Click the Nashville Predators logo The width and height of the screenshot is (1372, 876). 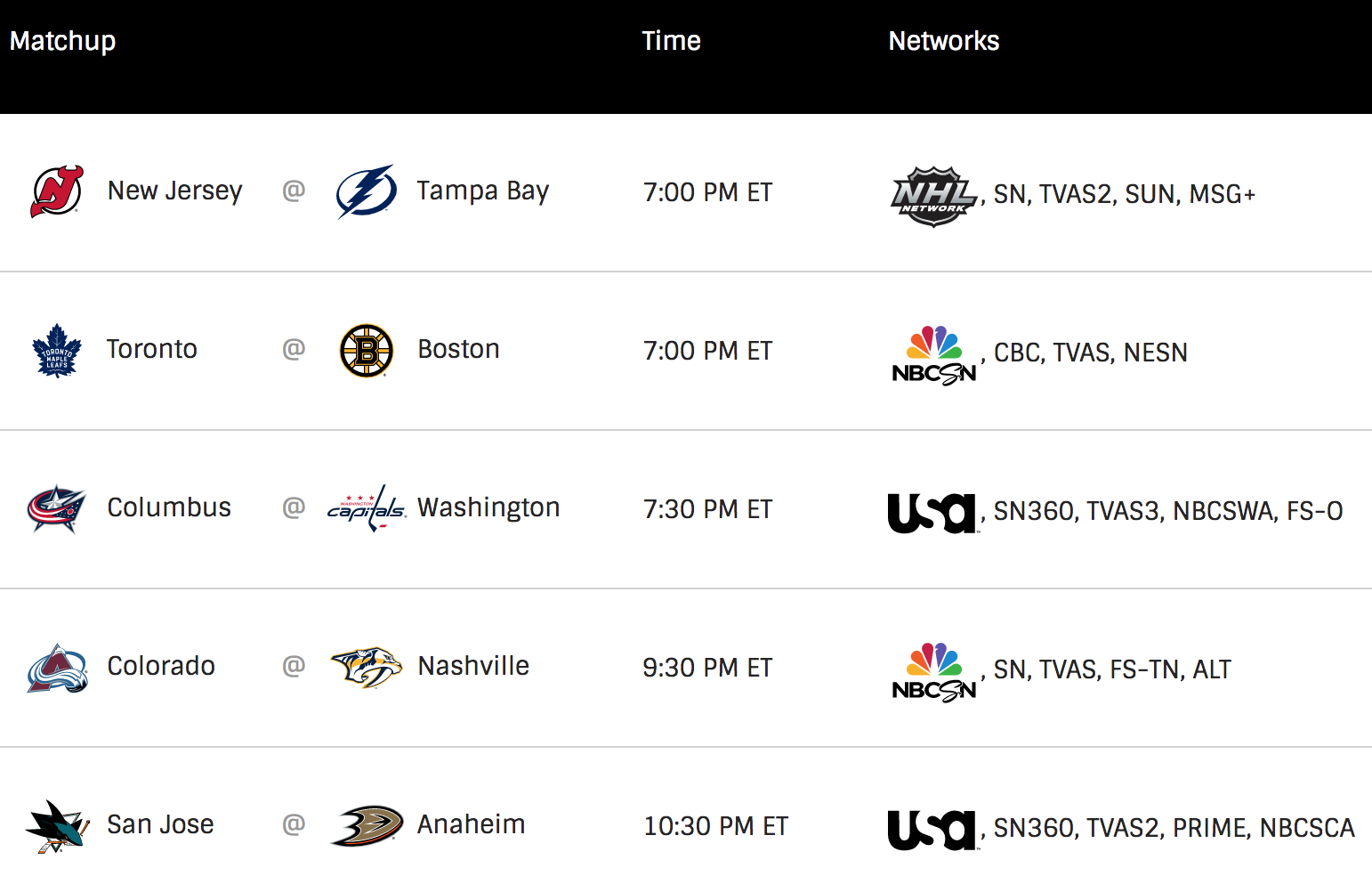[366, 668]
